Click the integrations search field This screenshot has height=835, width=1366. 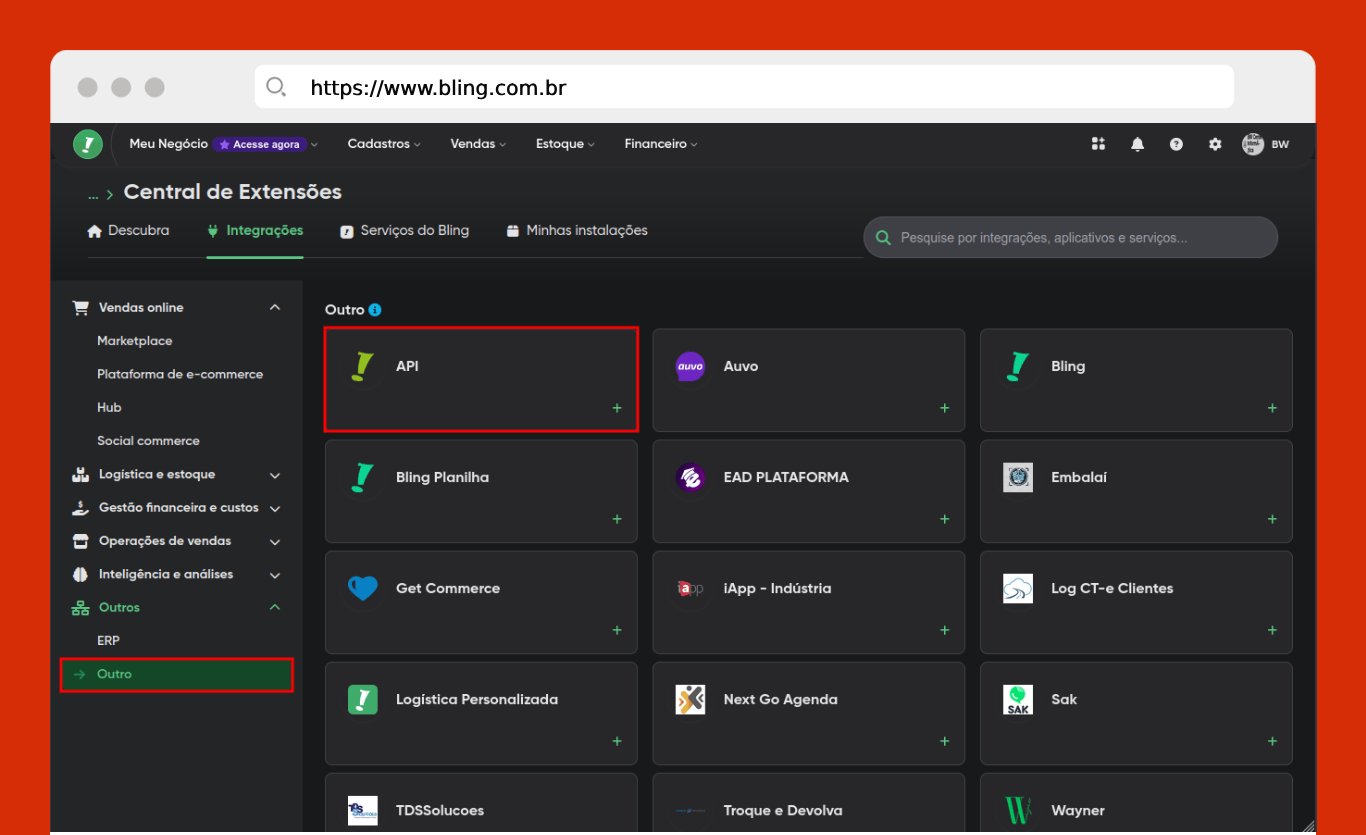tap(1070, 238)
